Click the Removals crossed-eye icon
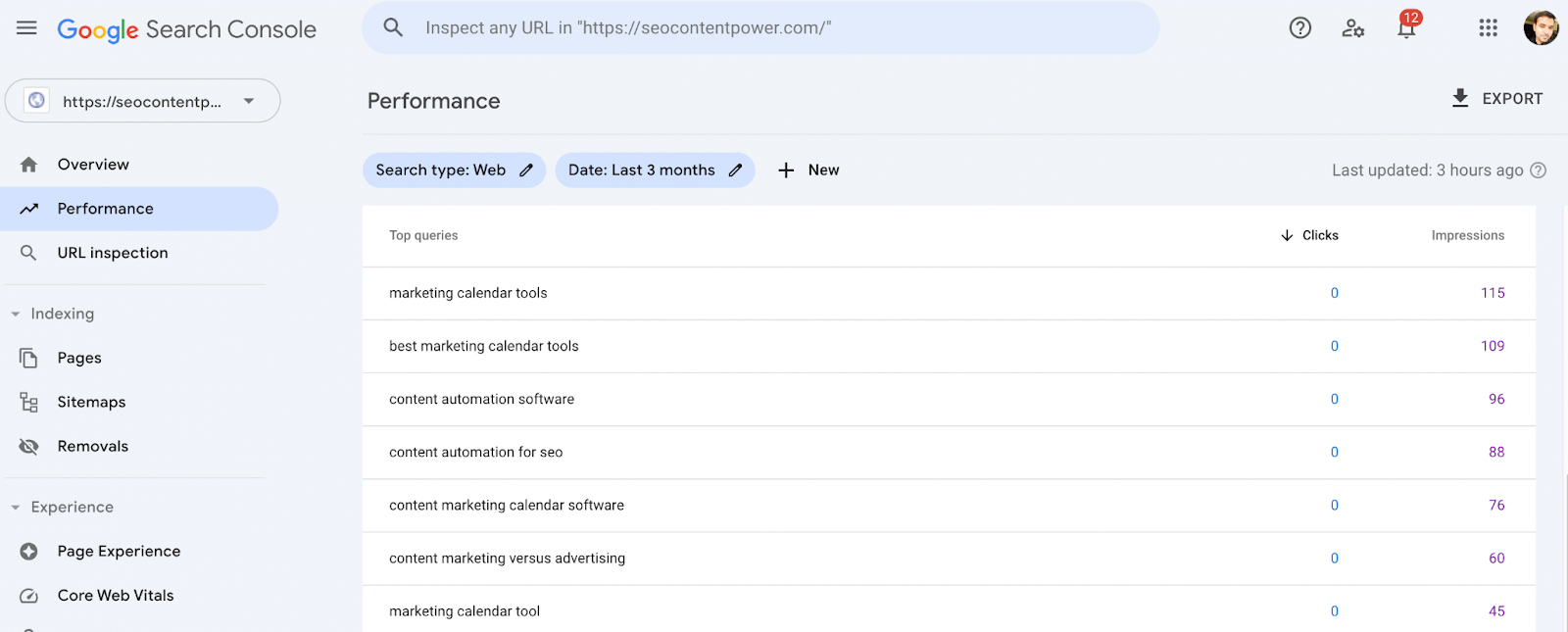The width and height of the screenshot is (1568, 632). [29, 447]
